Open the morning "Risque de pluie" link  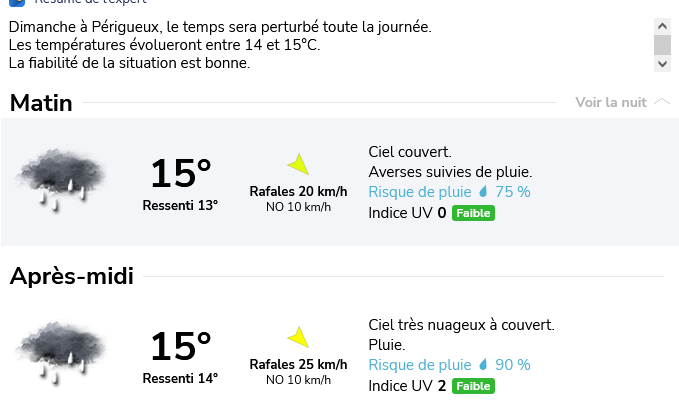point(419,192)
